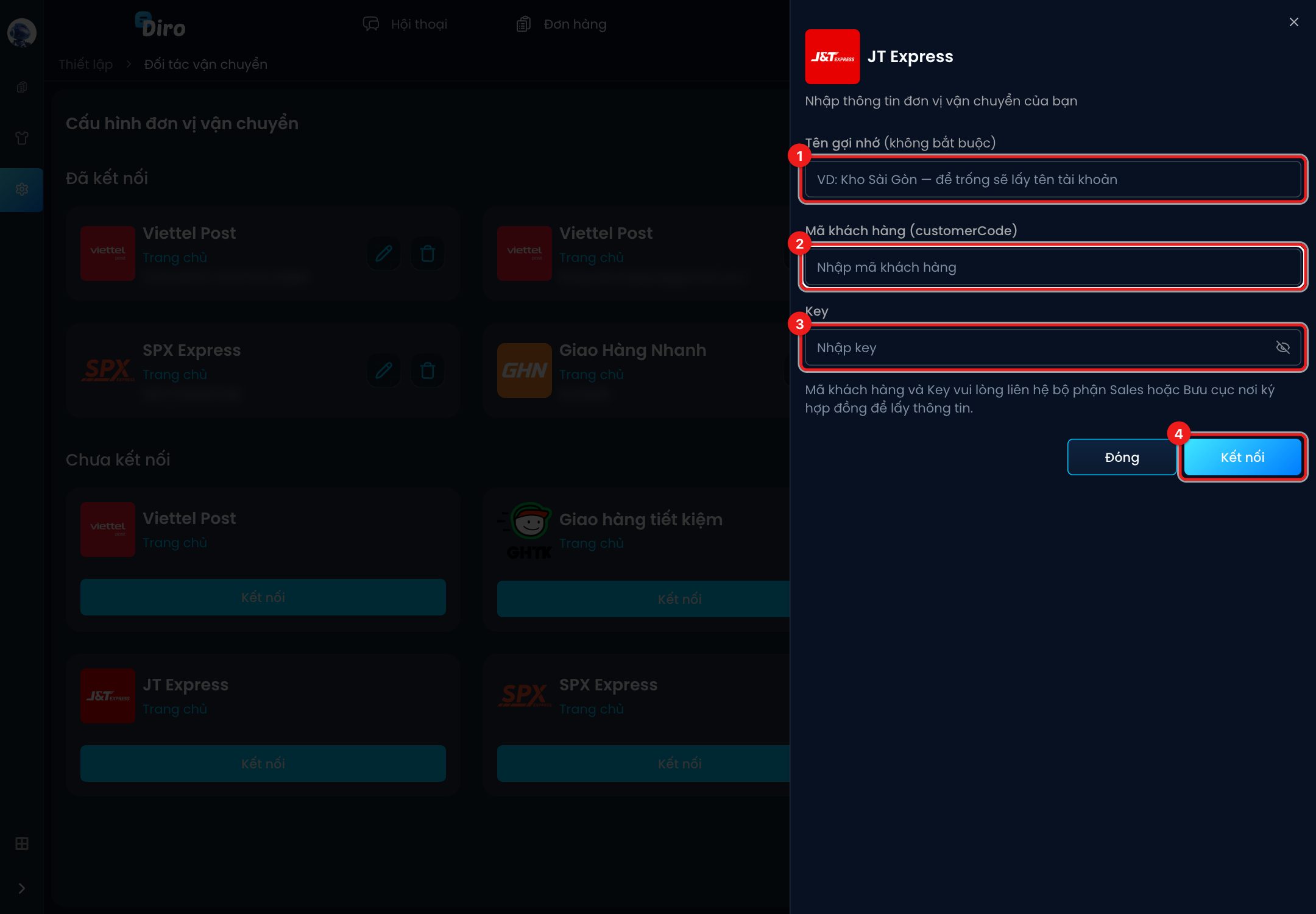Click the GHN logo of Giao Hàng Nhanh
1316x914 pixels.
point(525,370)
